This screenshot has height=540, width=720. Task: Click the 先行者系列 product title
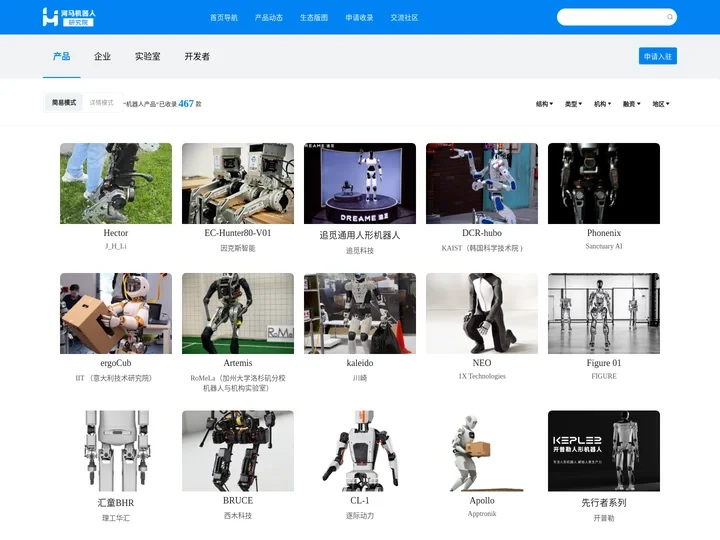pyautogui.click(x=604, y=503)
